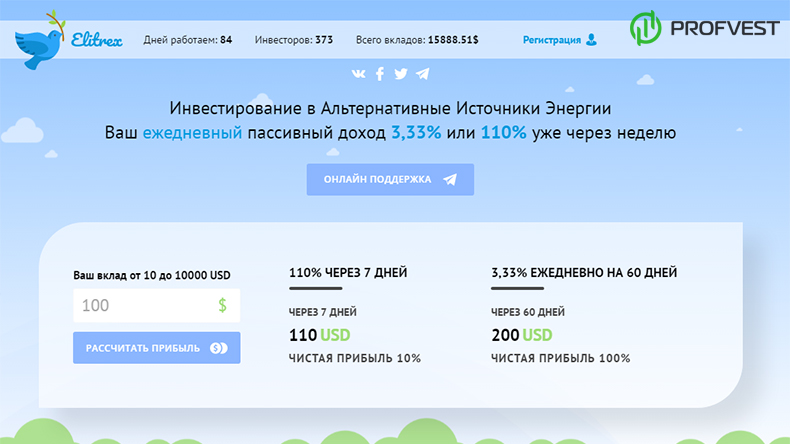The width and height of the screenshot is (790, 444).
Task: Click the highlighted 110% in headline
Action: 503,133
